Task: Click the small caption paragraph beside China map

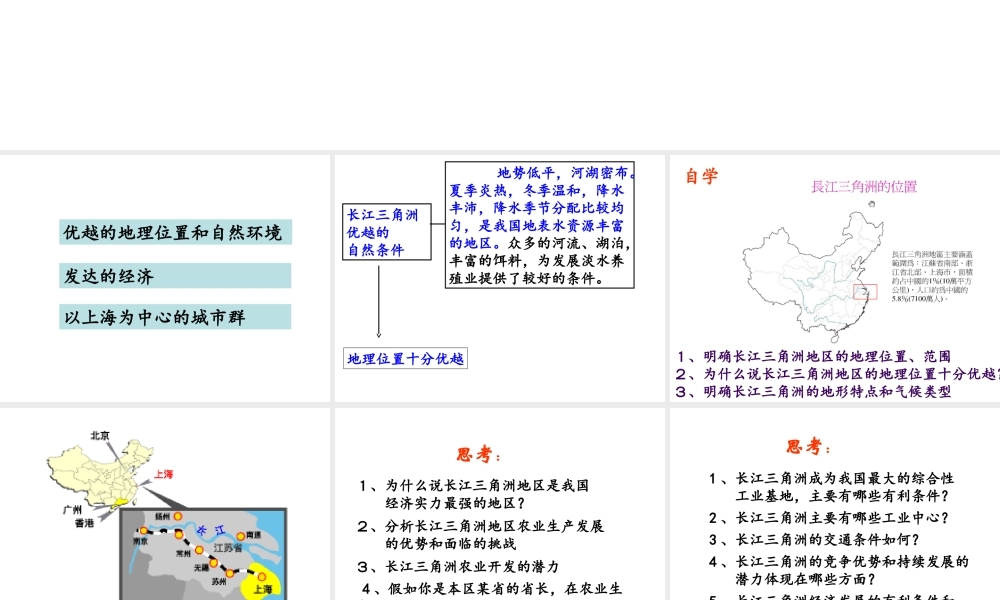Action: tap(932, 276)
